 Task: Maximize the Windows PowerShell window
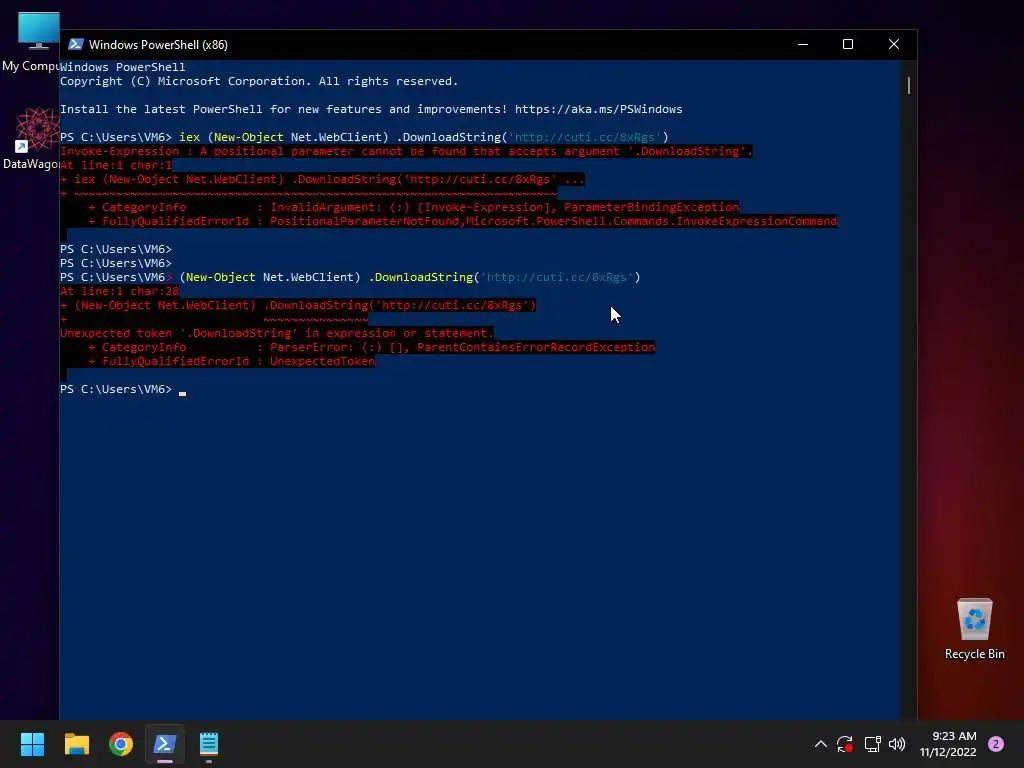pyautogui.click(x=848, y=44)
